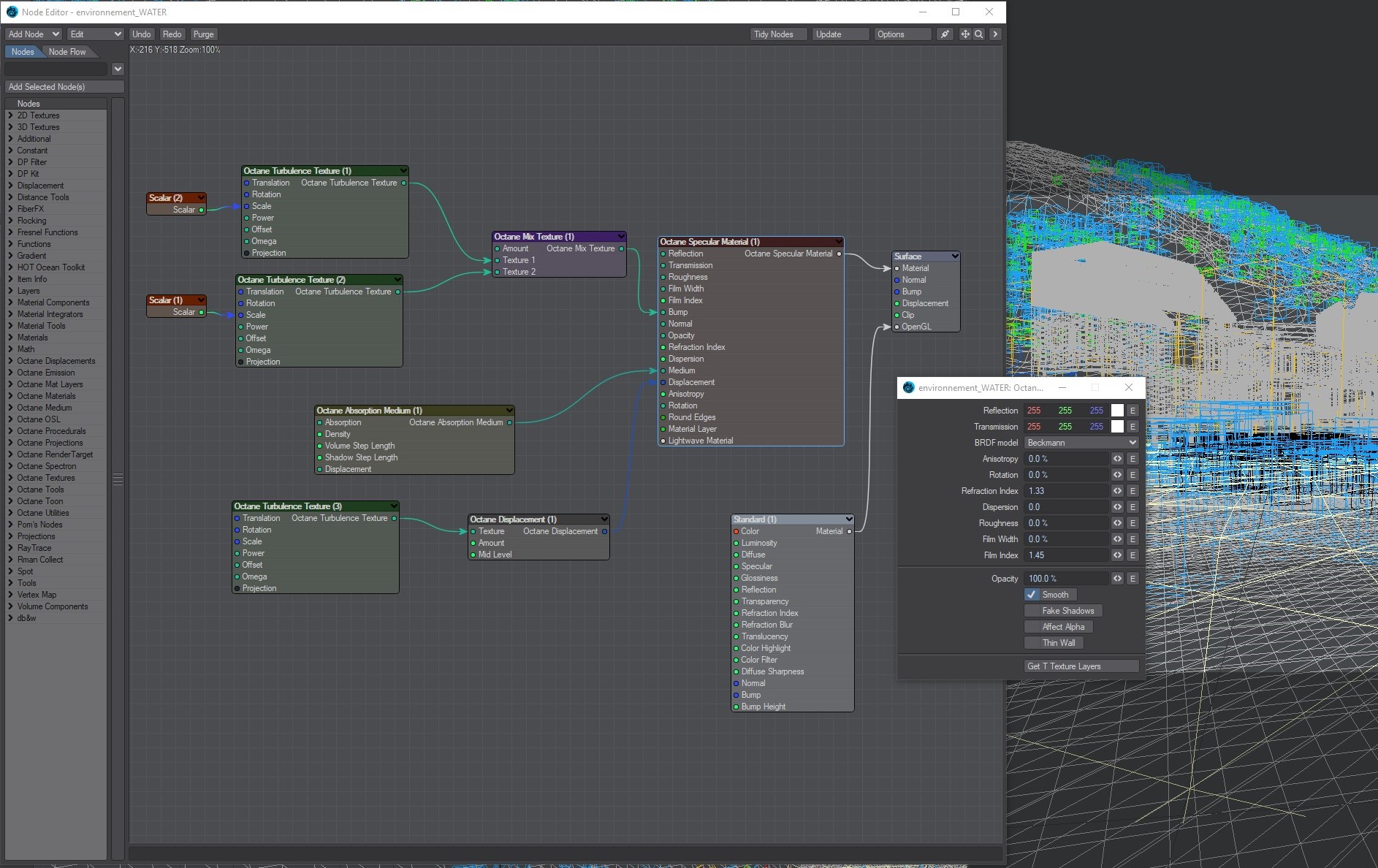
Task: Switch to the Node Flow tab
Action: (67, 52)
